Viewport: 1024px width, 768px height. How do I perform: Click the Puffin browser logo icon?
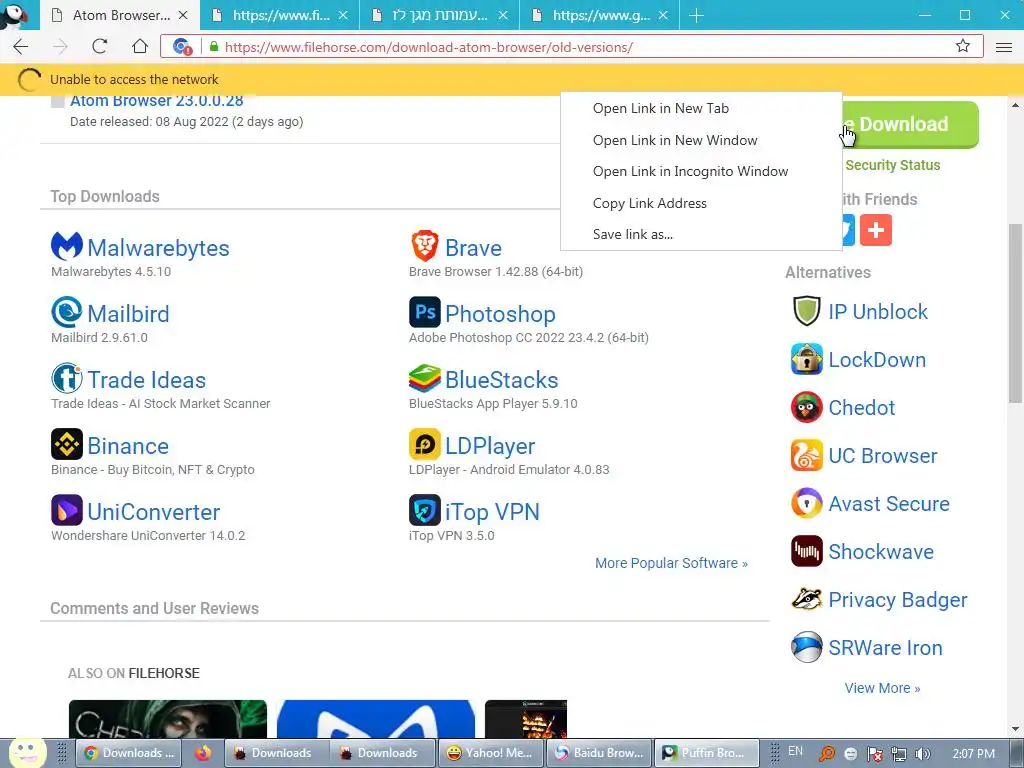[x=14, y=14]
